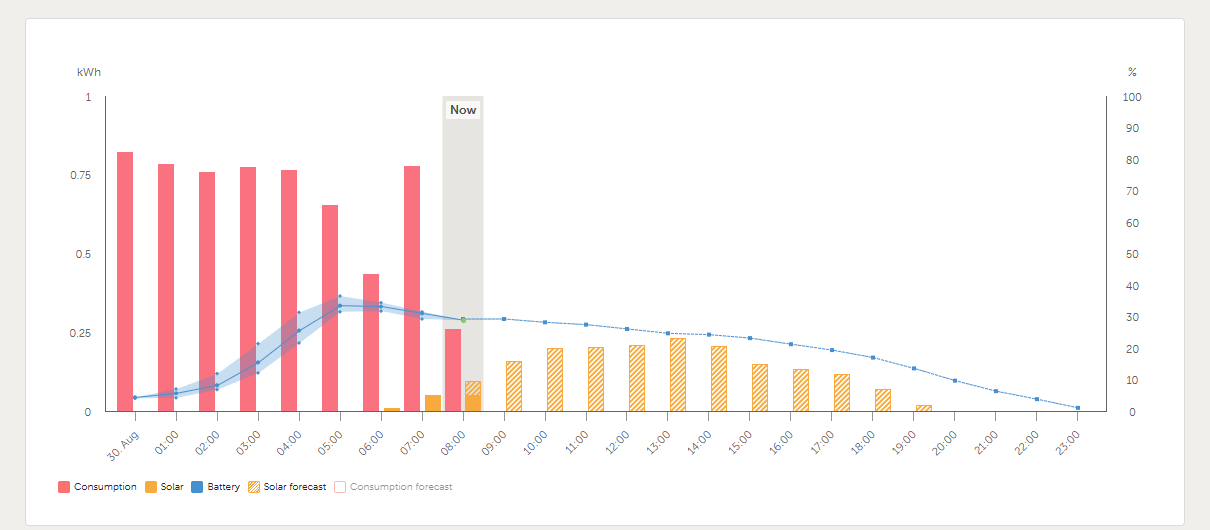
Task: Click the kWh axis unit label
Action: click(x=89, y=72)
